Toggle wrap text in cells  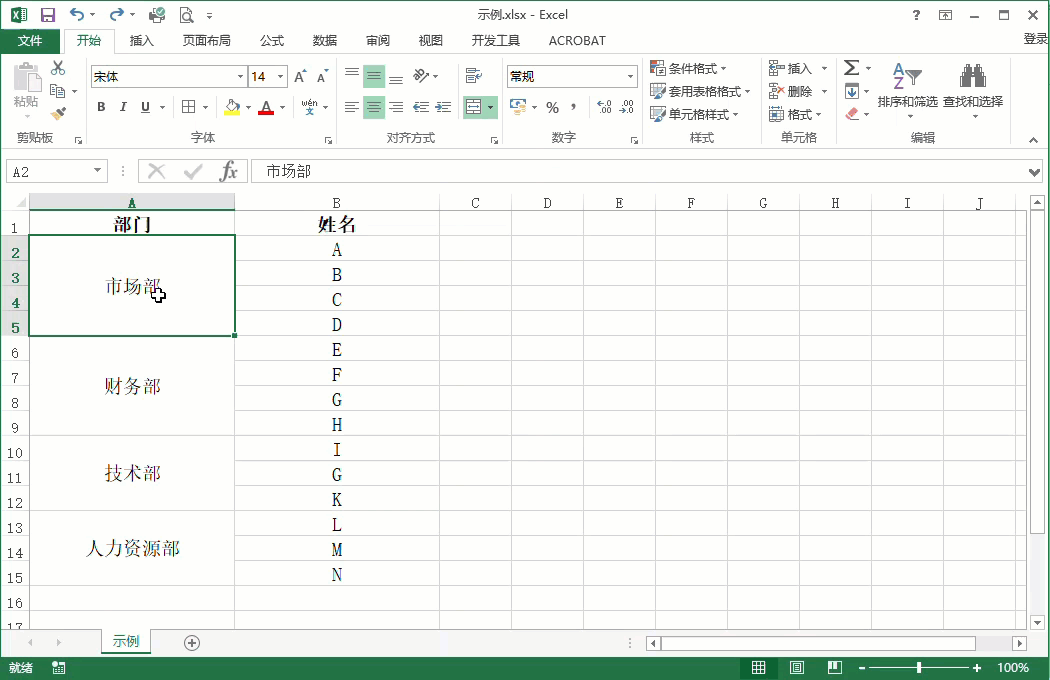pyautogui.click(x=474, y=76)
